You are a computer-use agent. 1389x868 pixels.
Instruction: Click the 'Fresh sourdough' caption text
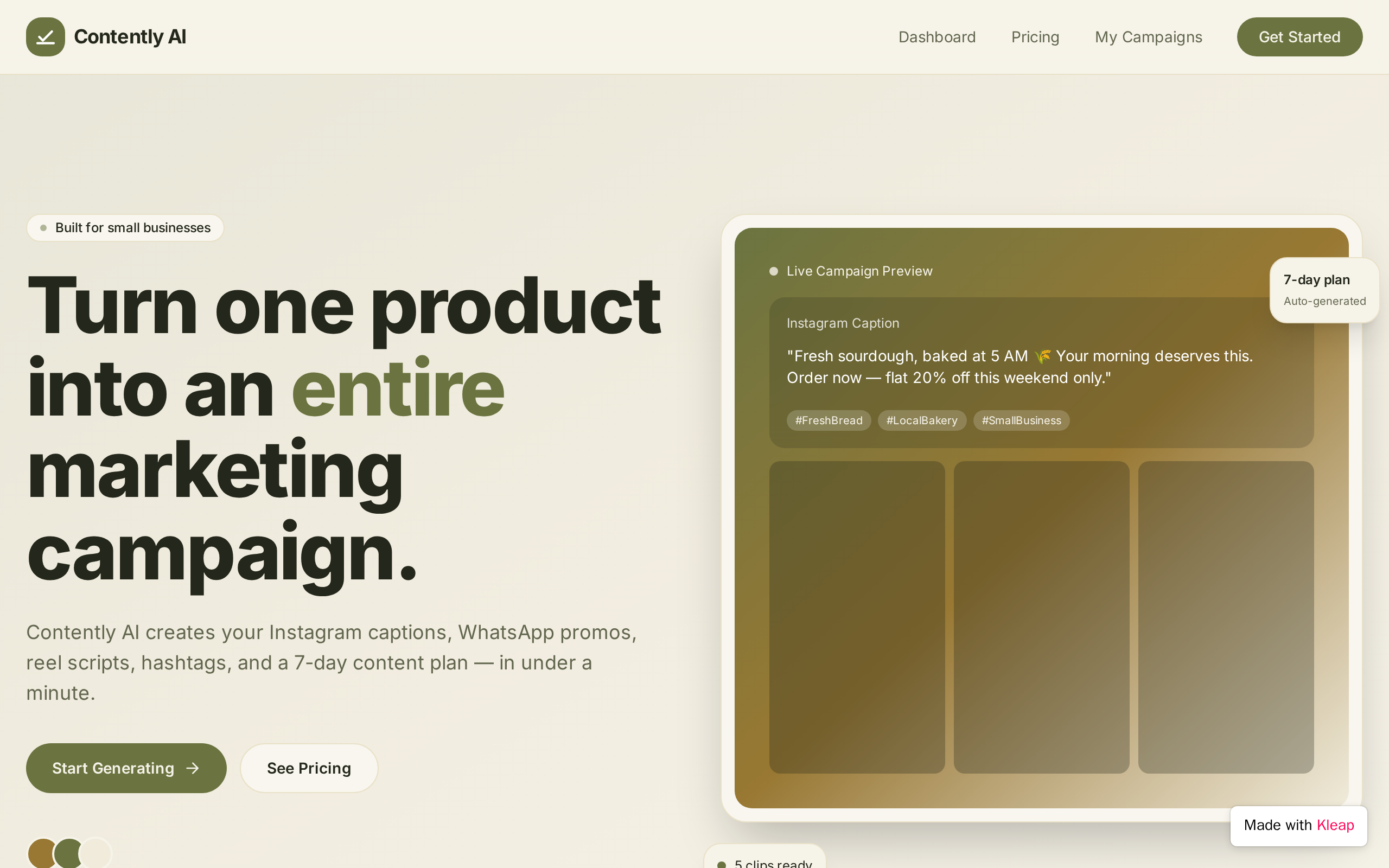click(1020, 367)
